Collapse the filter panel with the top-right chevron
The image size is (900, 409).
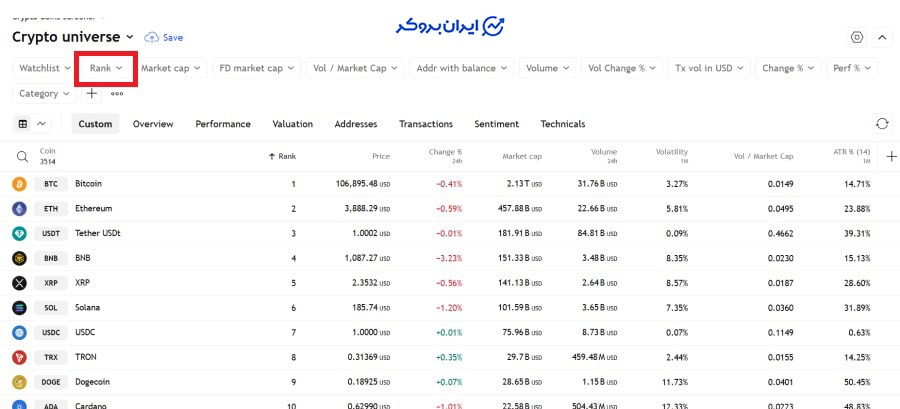(882, 37)
